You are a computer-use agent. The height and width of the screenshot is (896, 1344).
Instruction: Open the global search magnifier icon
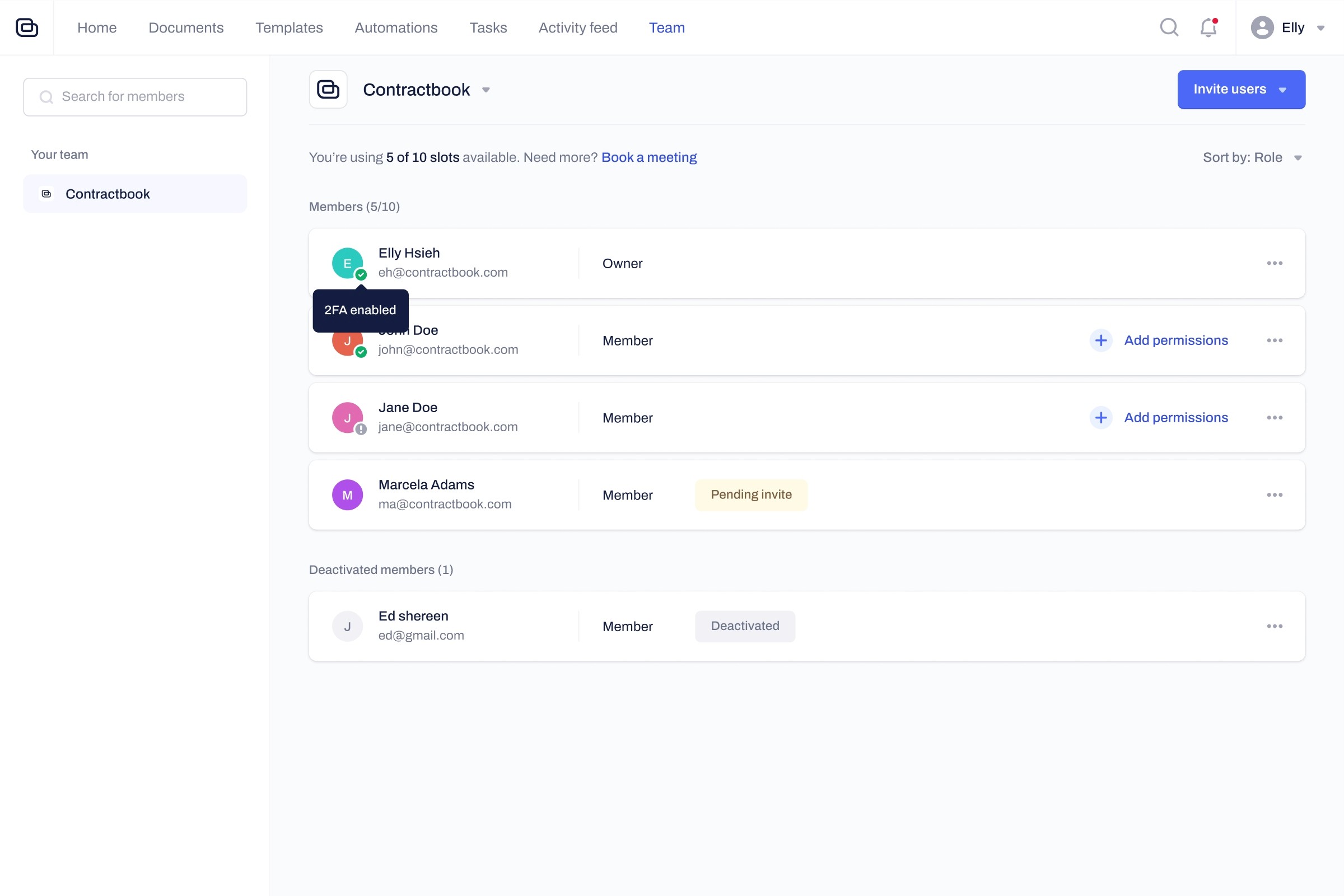coord(1169,27)
